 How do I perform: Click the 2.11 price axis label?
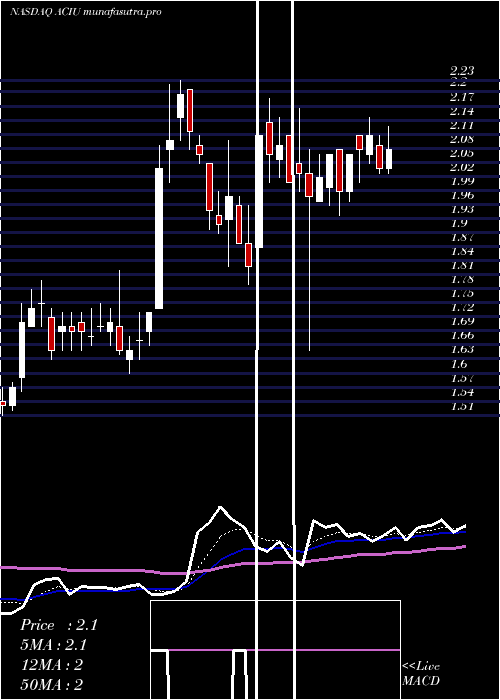click(462, 125)
